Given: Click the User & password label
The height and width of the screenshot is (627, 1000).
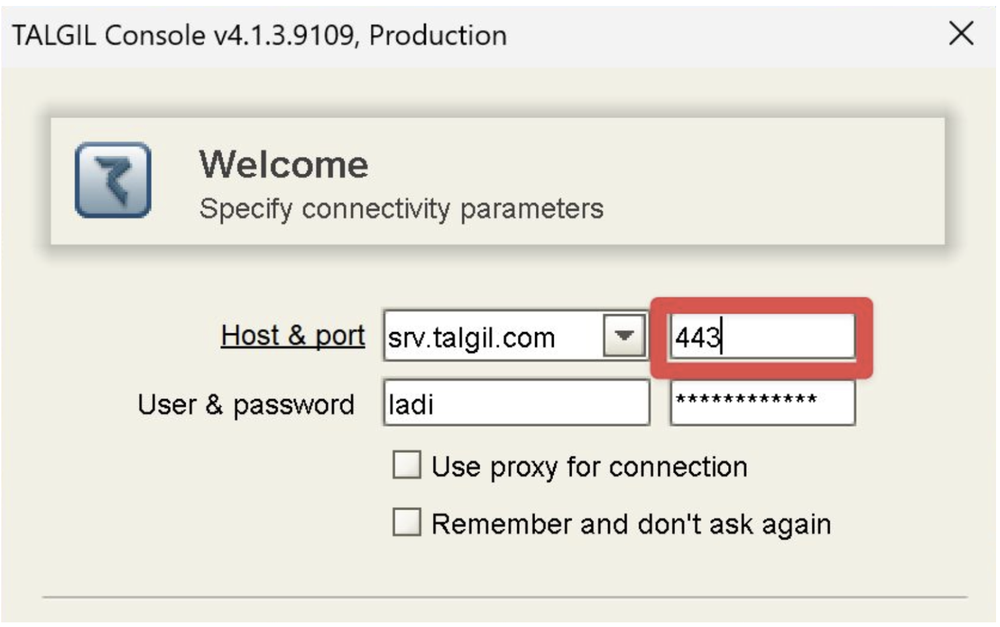Looking at the screenshot, I should click(x=246, y=405).
